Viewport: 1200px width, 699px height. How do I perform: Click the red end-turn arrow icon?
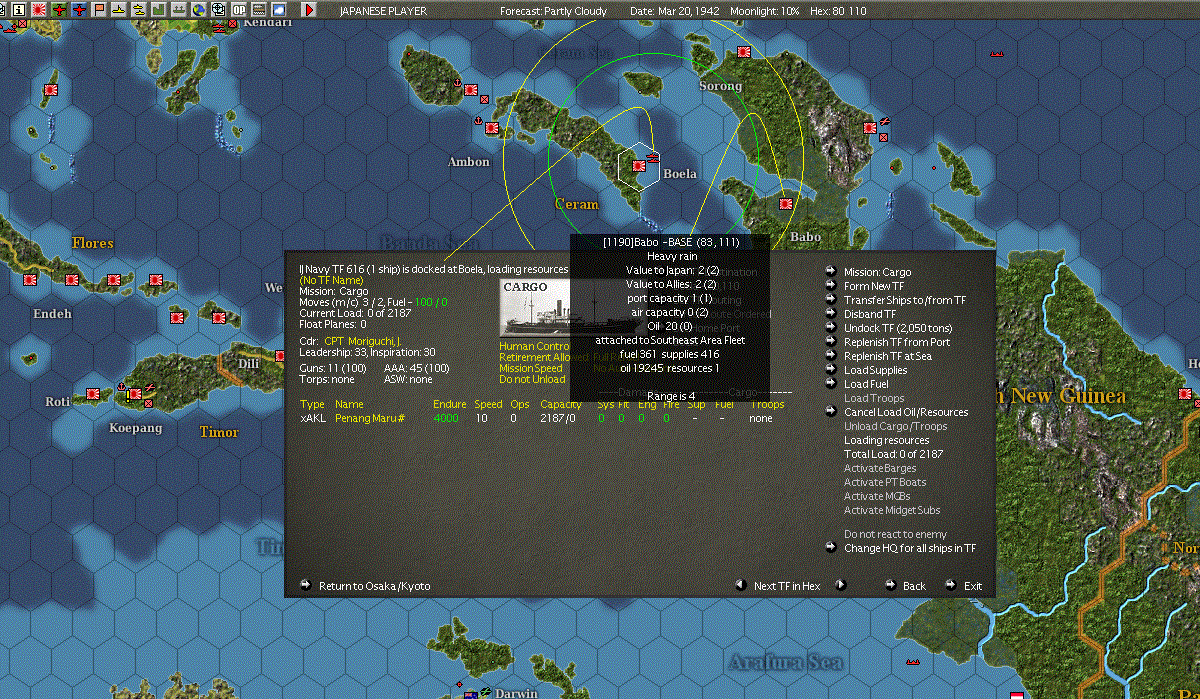point(309,9)
